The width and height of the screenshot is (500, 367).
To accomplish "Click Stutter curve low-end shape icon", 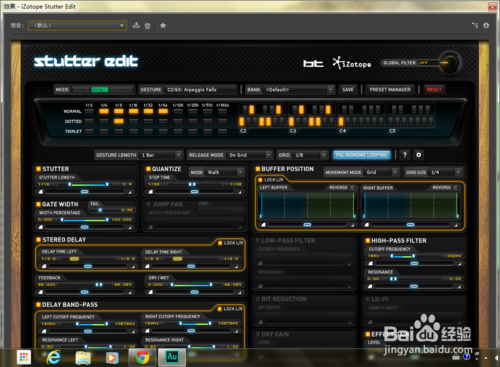I will [41, 192].
